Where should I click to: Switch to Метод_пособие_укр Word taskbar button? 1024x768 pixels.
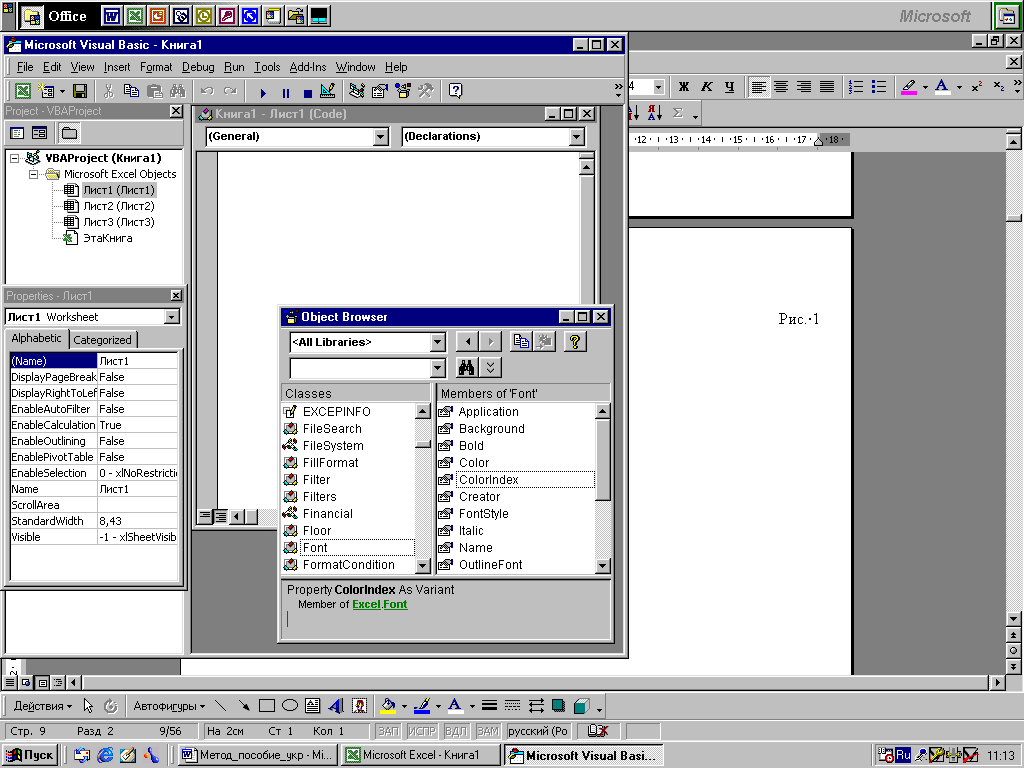257,755
